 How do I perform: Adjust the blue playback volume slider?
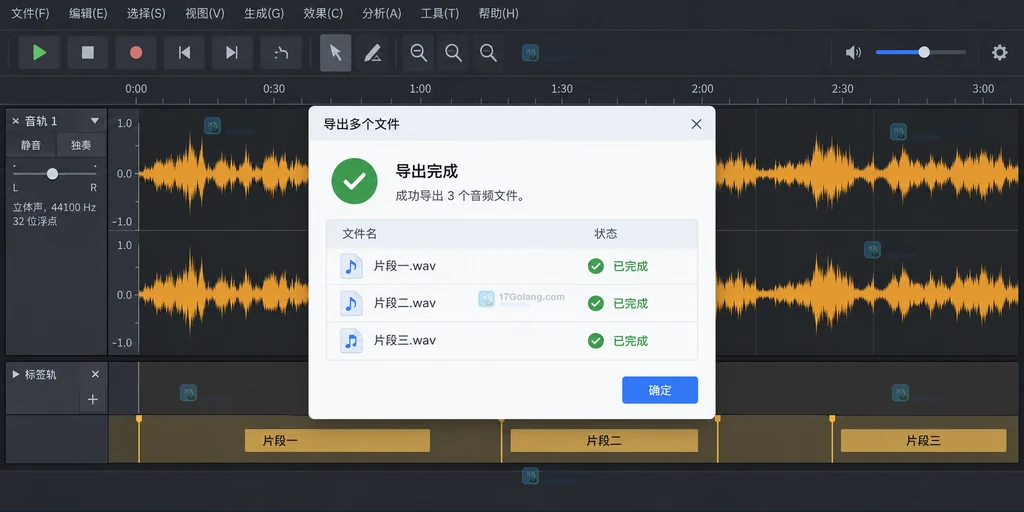[x=921, y=52]
